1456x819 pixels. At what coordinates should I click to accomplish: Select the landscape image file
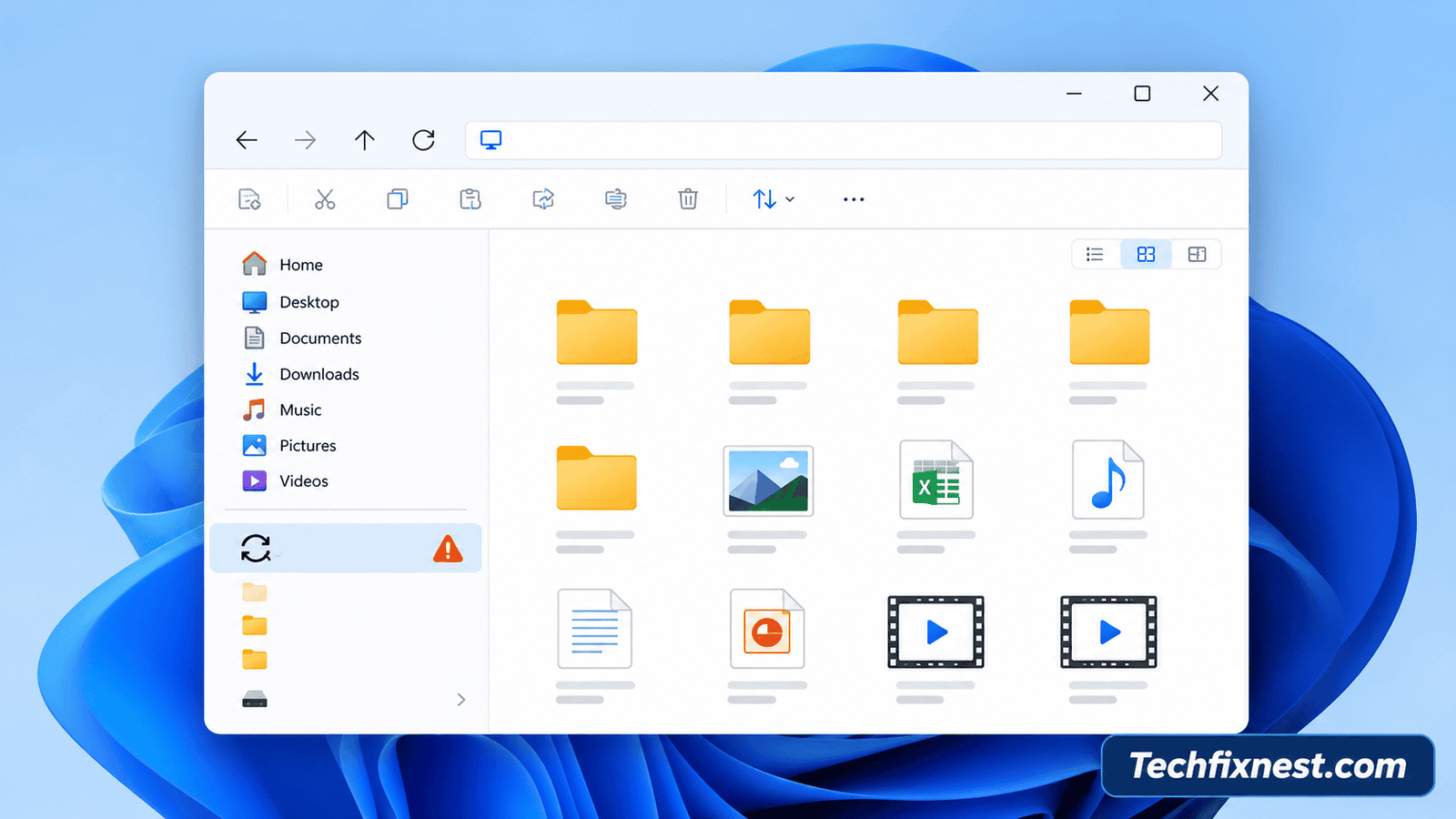tap(768, 481)
